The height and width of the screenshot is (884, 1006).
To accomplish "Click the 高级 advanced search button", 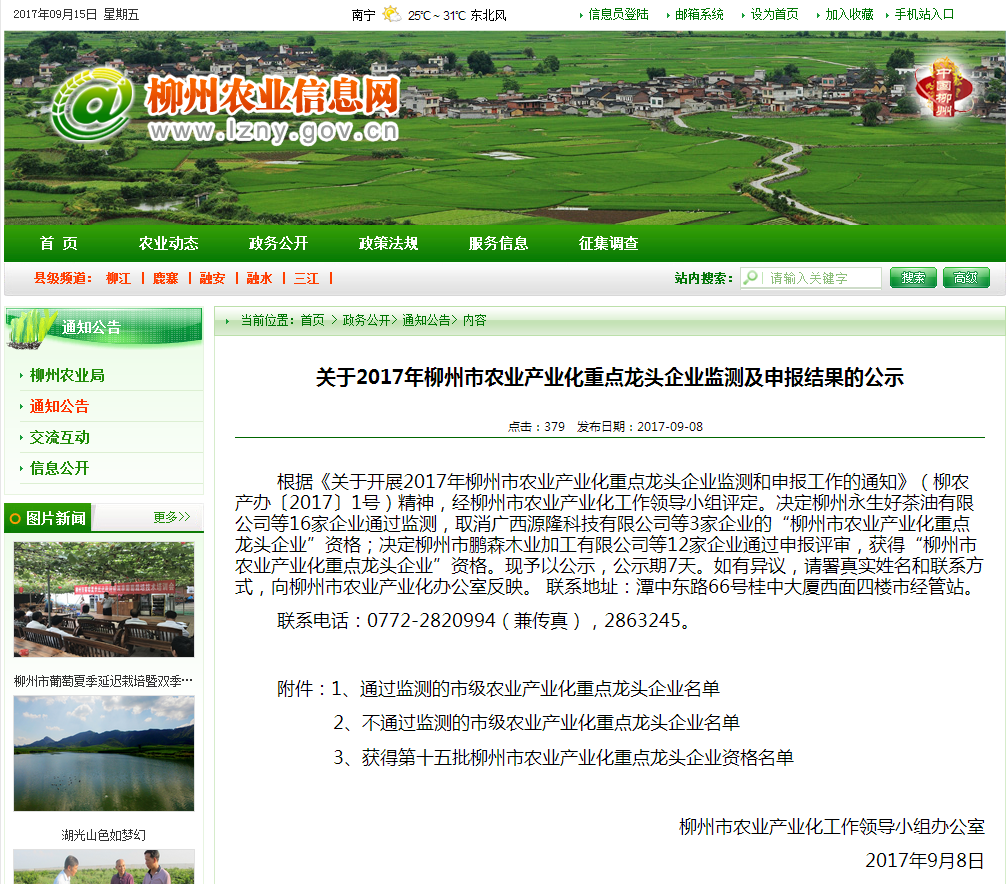I will pos(965,278).
